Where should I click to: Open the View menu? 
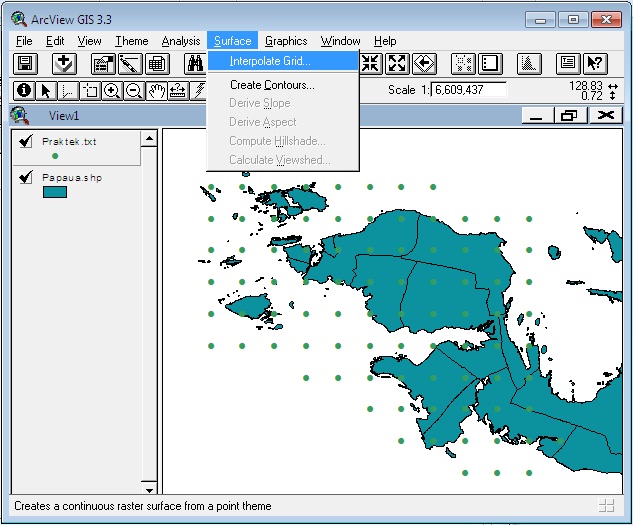click(89, 41)
